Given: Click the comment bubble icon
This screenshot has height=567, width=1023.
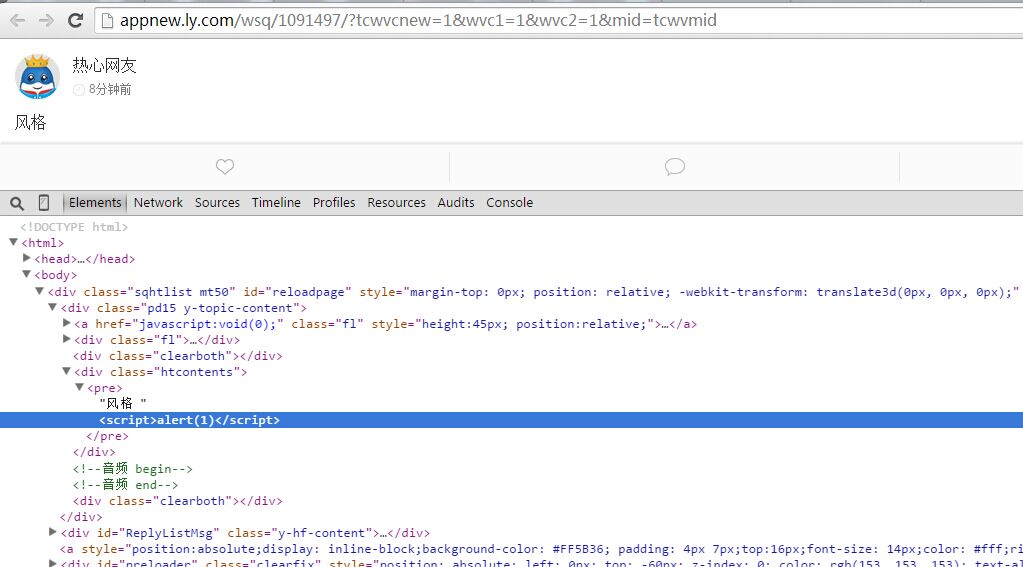Looking at the screenshot, I should pos(675,166).
